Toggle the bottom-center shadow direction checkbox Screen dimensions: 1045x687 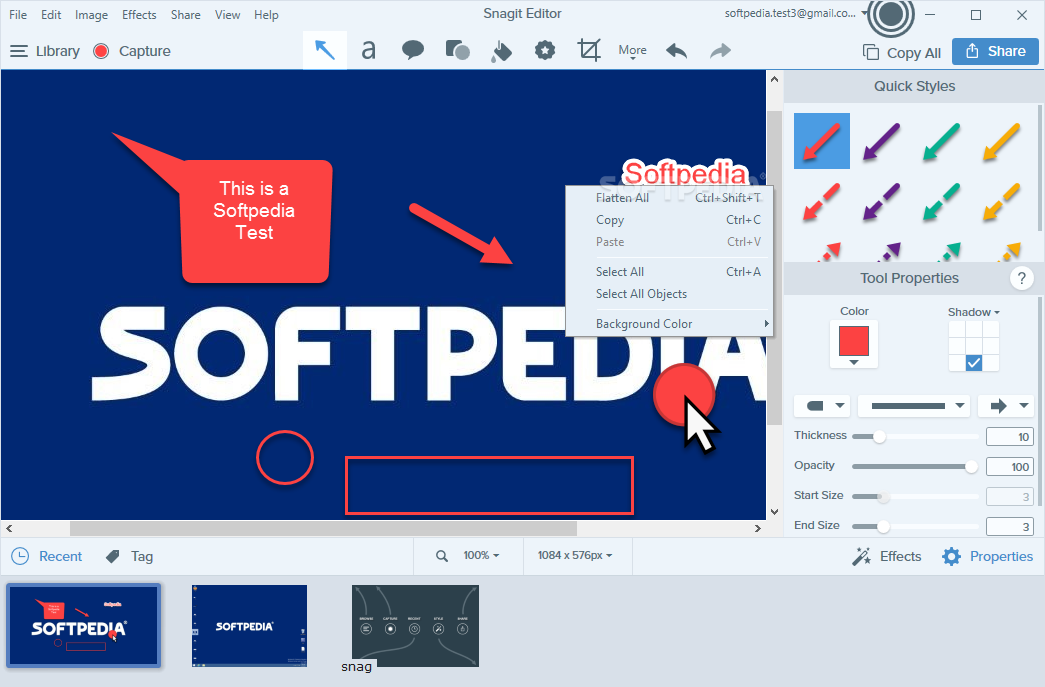pos(974,362)
